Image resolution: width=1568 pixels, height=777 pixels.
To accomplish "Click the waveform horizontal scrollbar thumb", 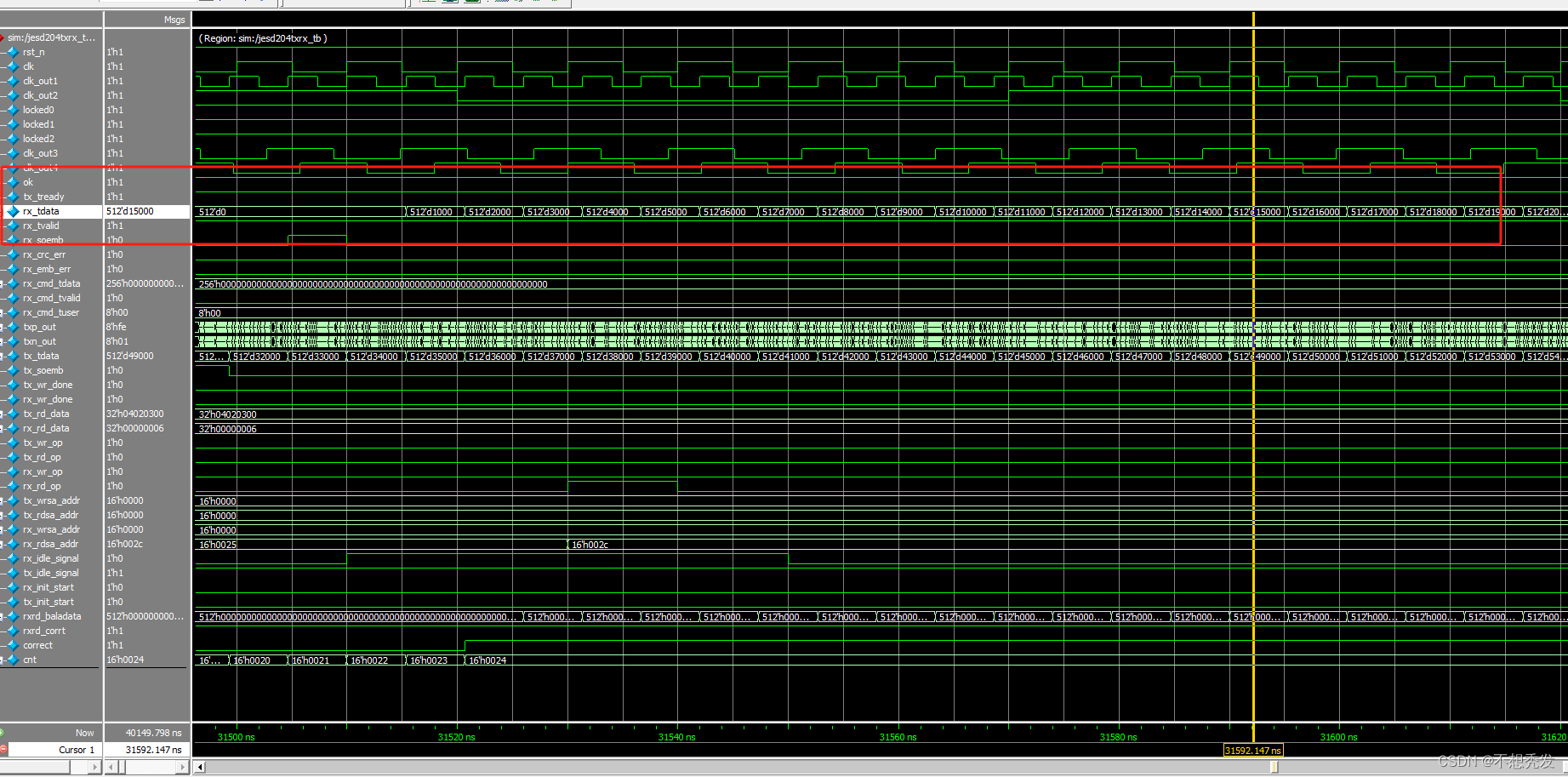I will click(x=1274, y=767).
